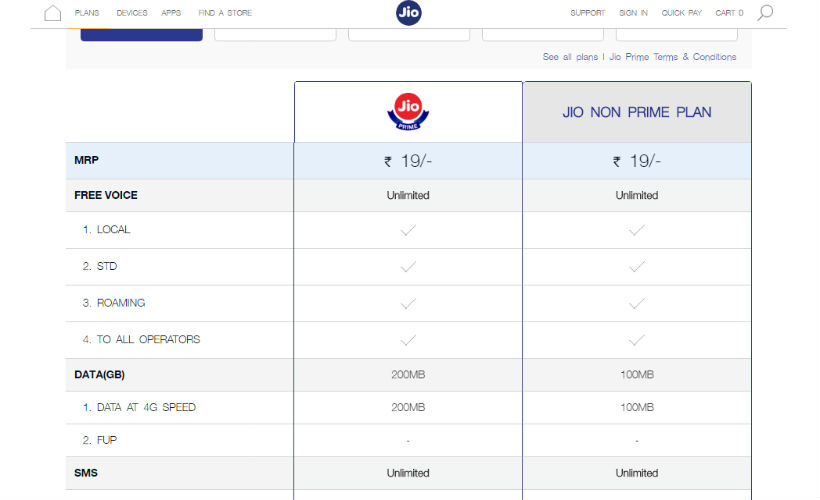Click JIO NON PRIME PLAN header
The height and width of the screenshot is (500, 820).
point(637,112)
